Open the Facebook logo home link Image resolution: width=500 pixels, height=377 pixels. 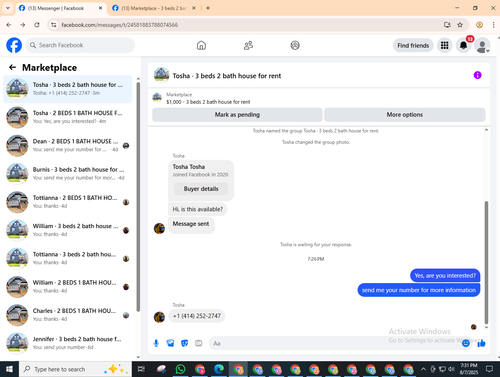tap(14, 45)
